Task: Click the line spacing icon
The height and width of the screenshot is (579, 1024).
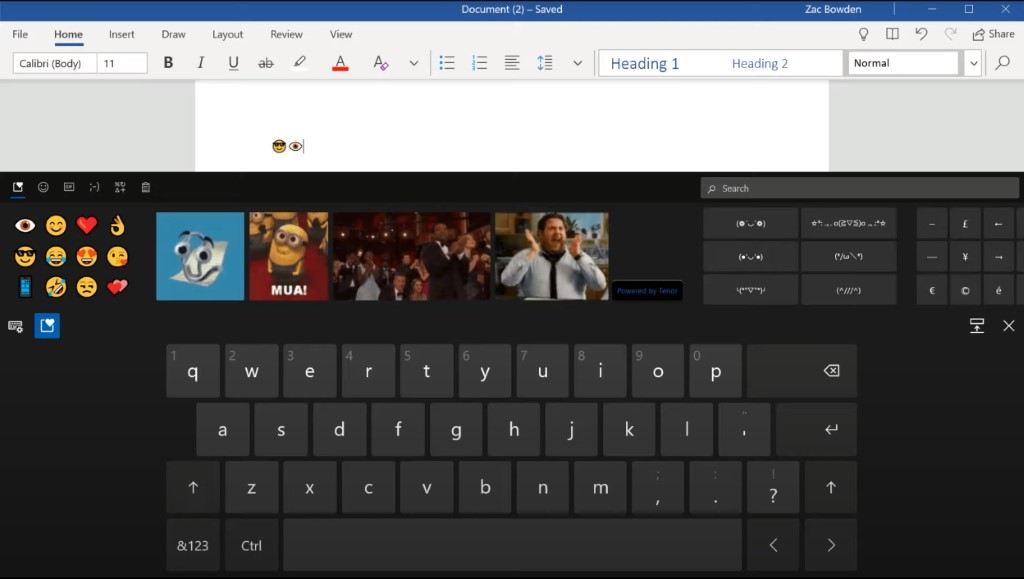Action: click(545, 63)
